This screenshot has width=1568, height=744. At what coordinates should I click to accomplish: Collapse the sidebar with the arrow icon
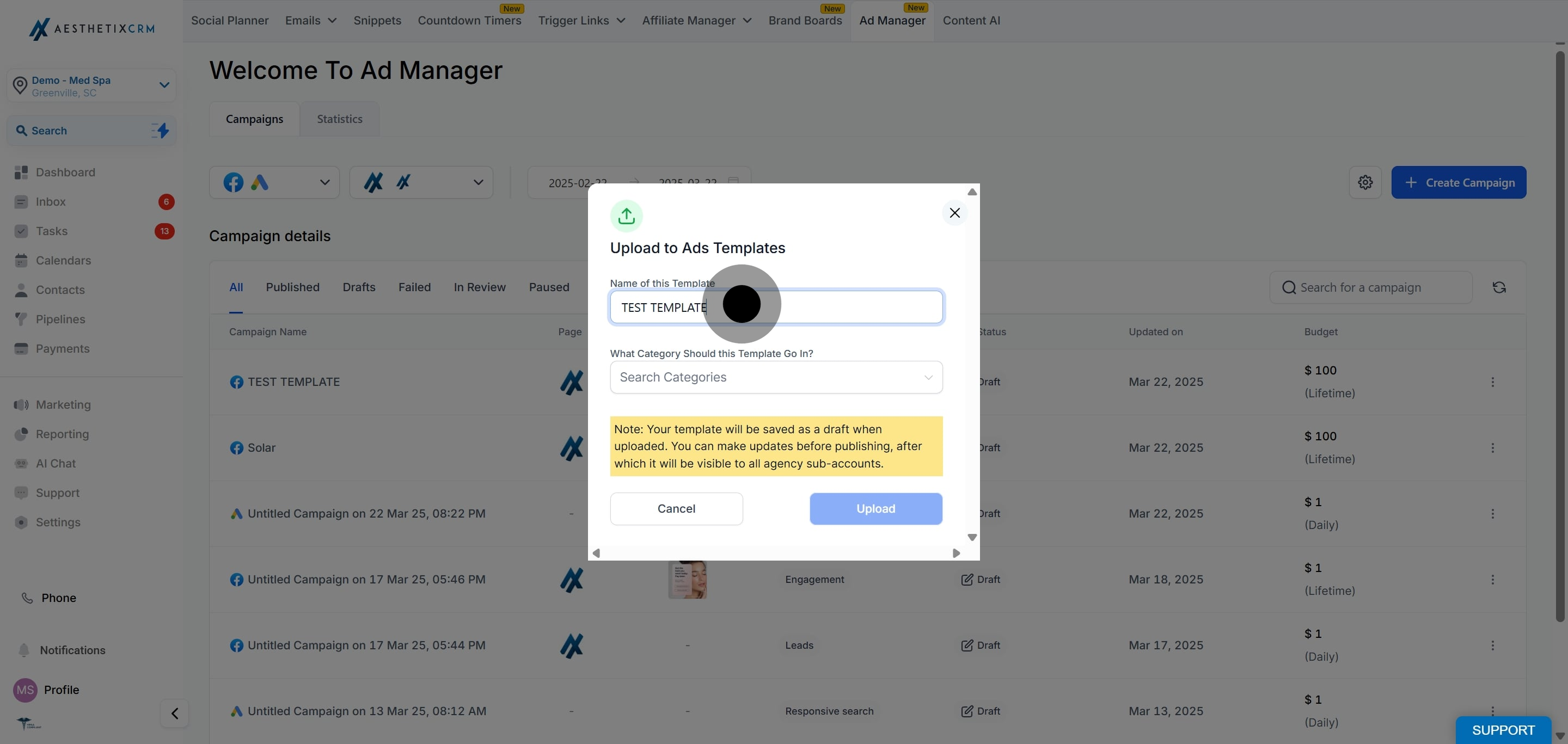[175, 713]
